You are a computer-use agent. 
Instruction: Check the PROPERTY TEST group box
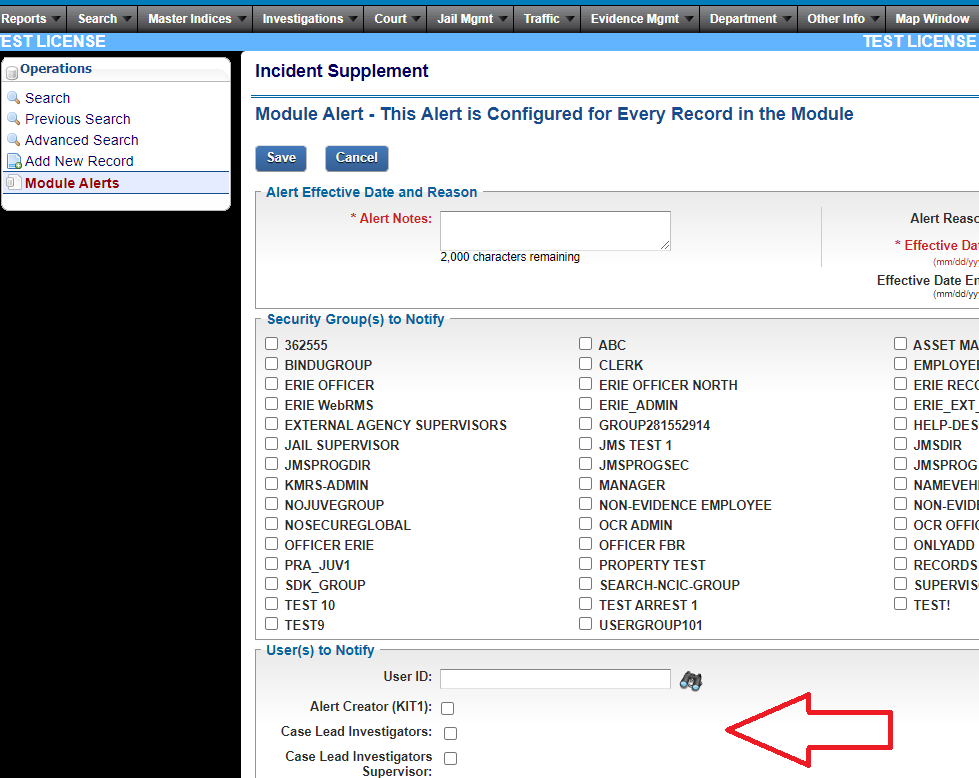585,565
